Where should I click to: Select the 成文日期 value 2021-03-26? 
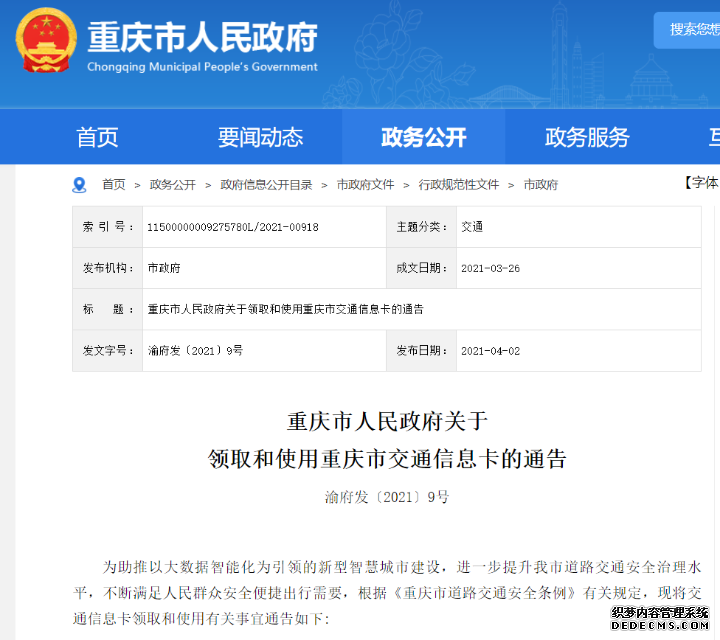click(490, 269)
